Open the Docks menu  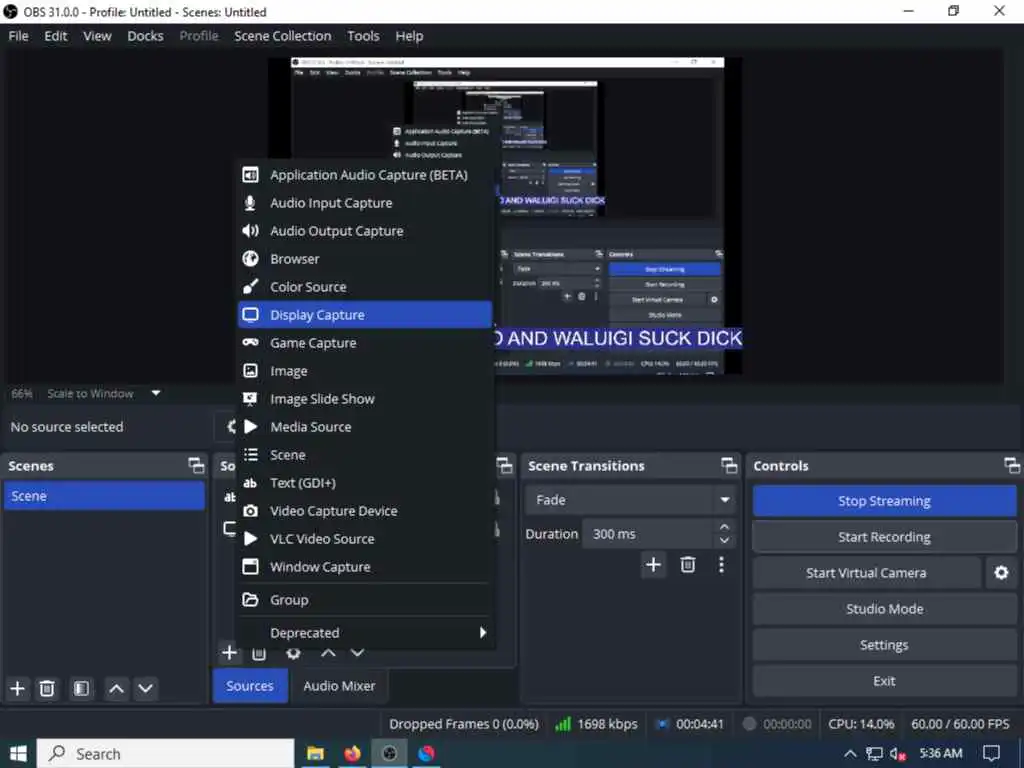(145, 36)
